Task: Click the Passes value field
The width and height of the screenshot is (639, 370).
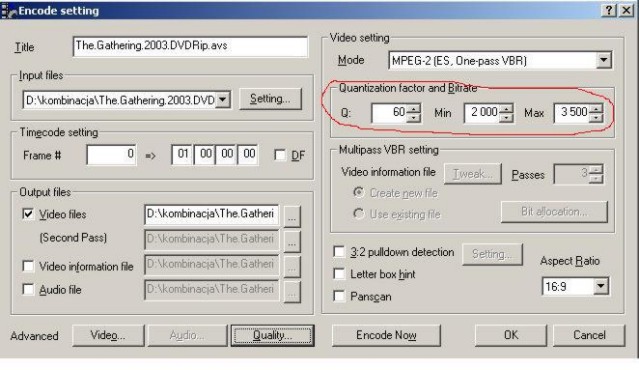Action: [x=571, y=174]
